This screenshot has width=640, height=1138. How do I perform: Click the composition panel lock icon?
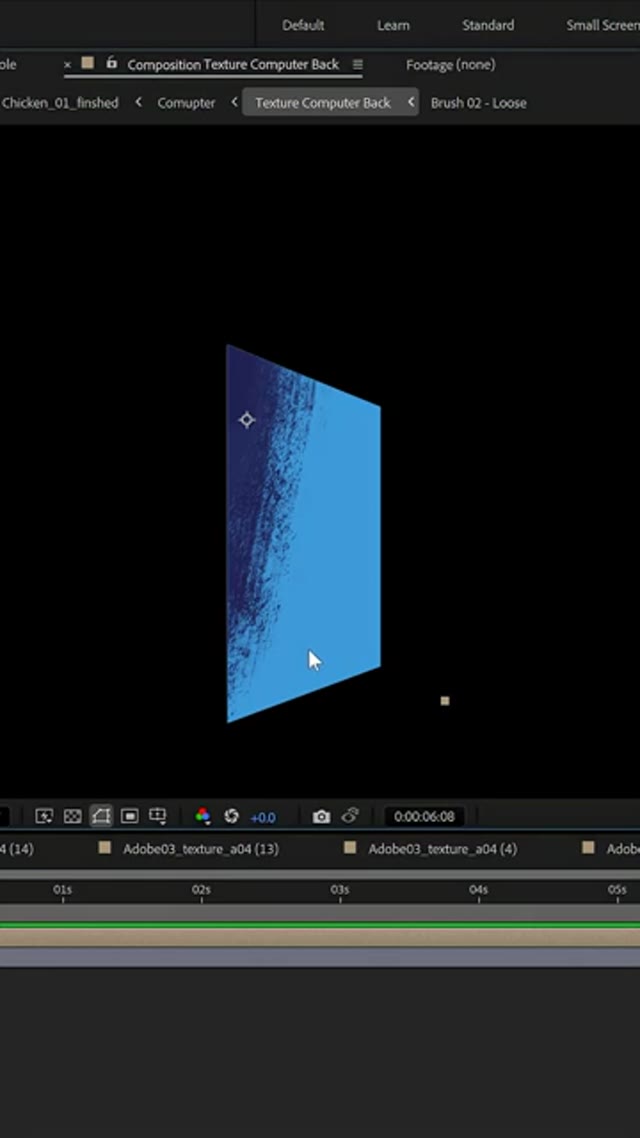point(111,63)
